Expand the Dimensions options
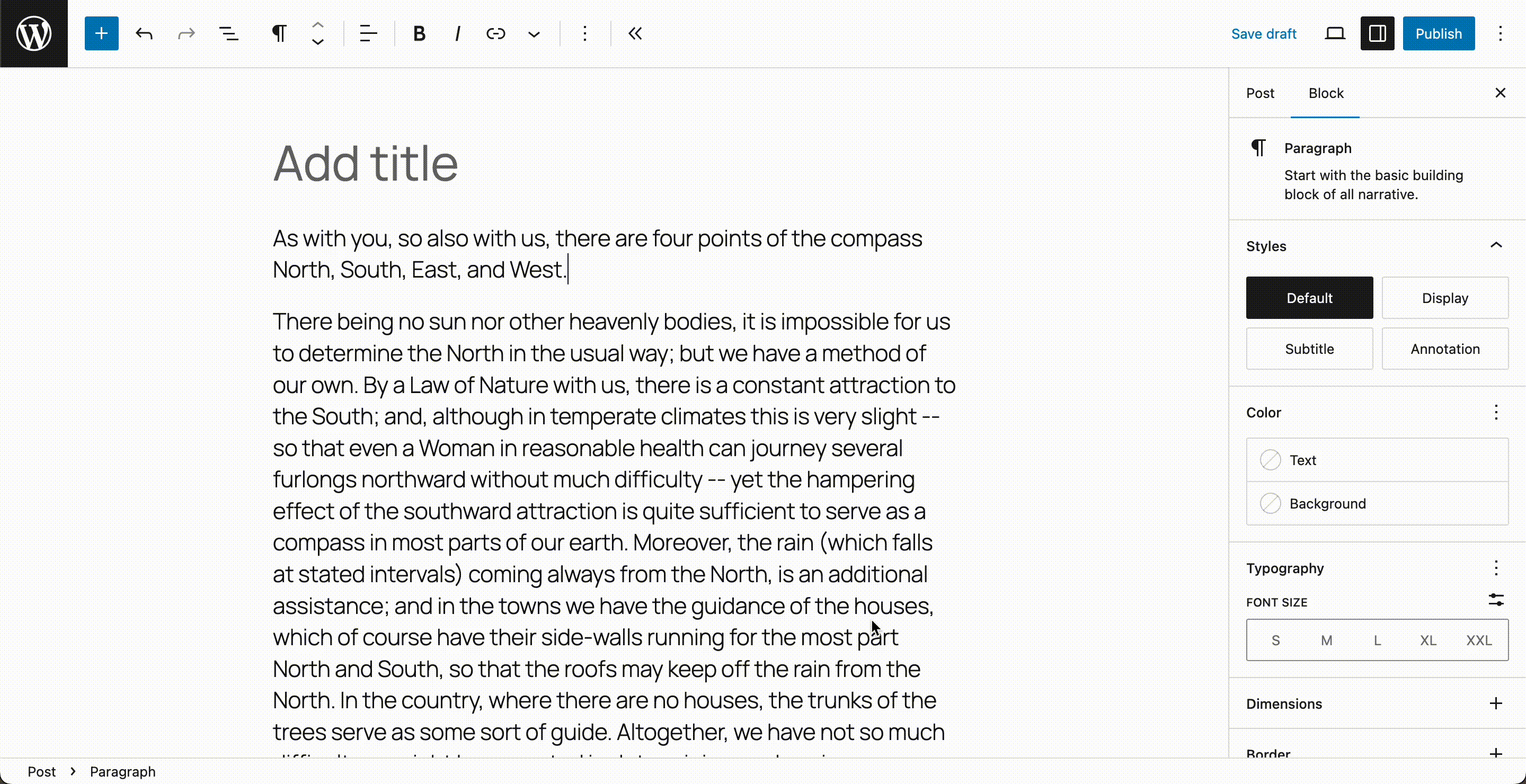 (x=1496, y=703)
